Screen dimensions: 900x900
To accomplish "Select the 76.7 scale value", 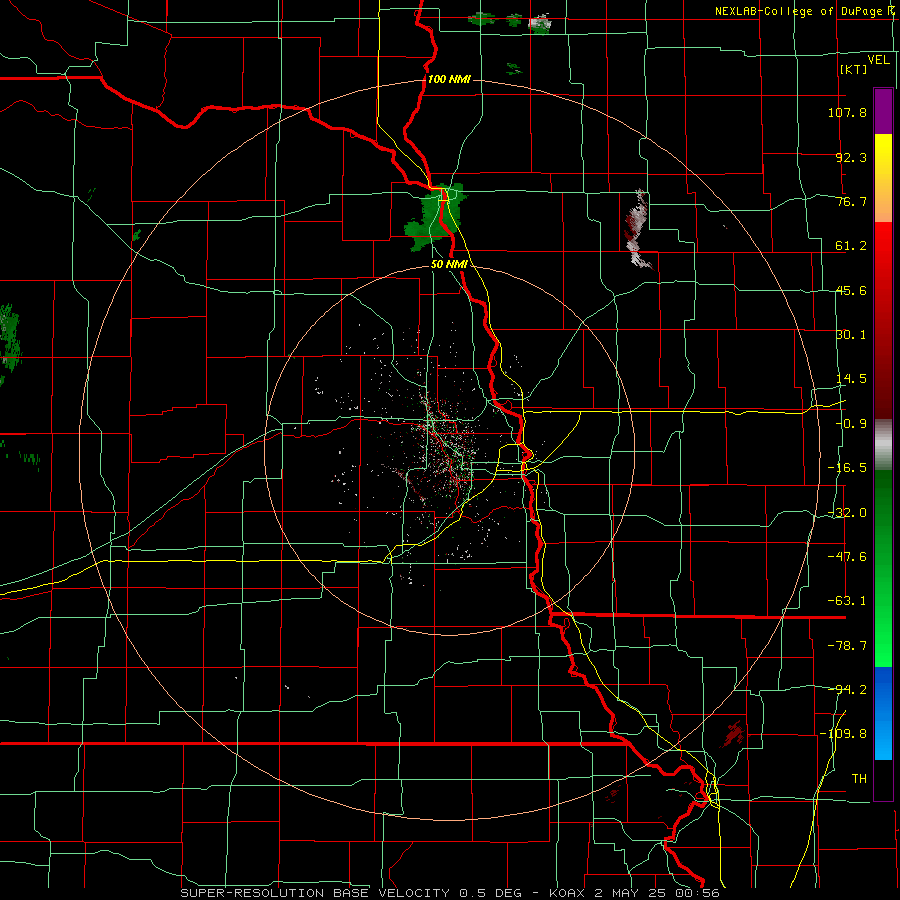I will click(851, 201).
